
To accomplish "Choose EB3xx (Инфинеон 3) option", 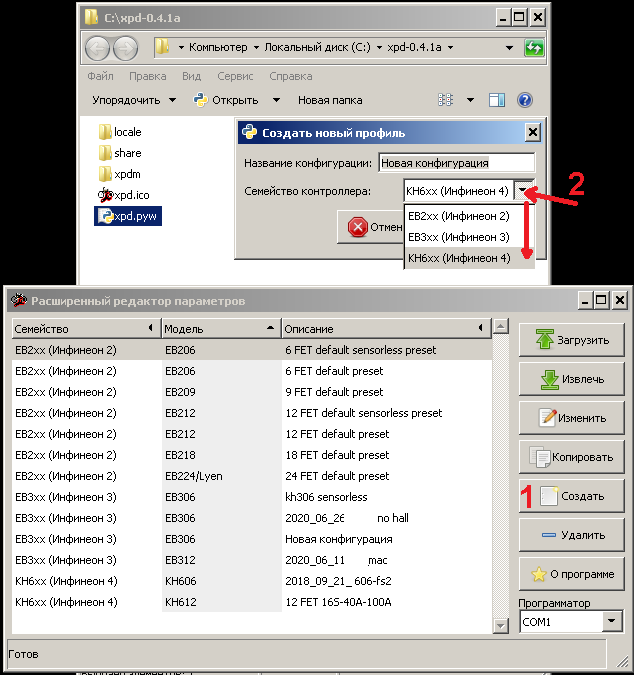I will 459,237.
